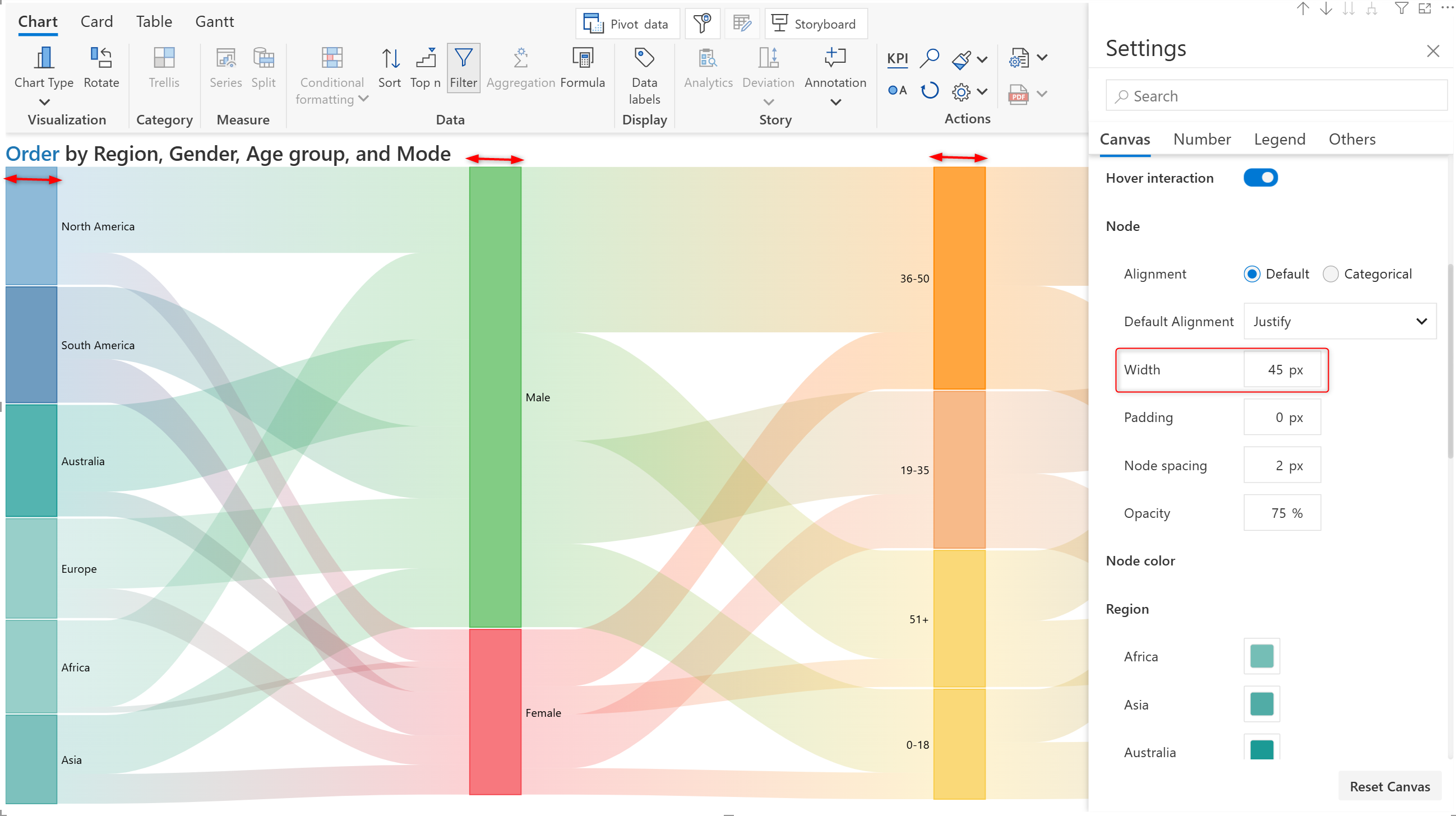Select the Default alignment radio
The height and width of the screenshot is (816, 1456).
(x=1251, y=274)
